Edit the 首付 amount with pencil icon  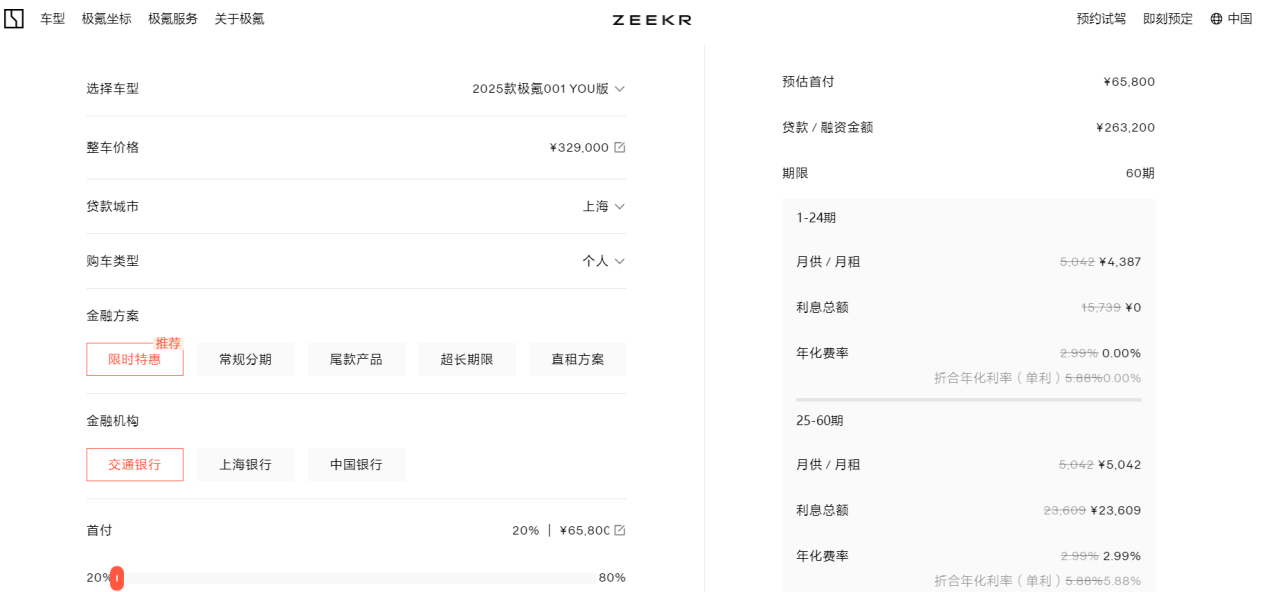click(619, 530)
